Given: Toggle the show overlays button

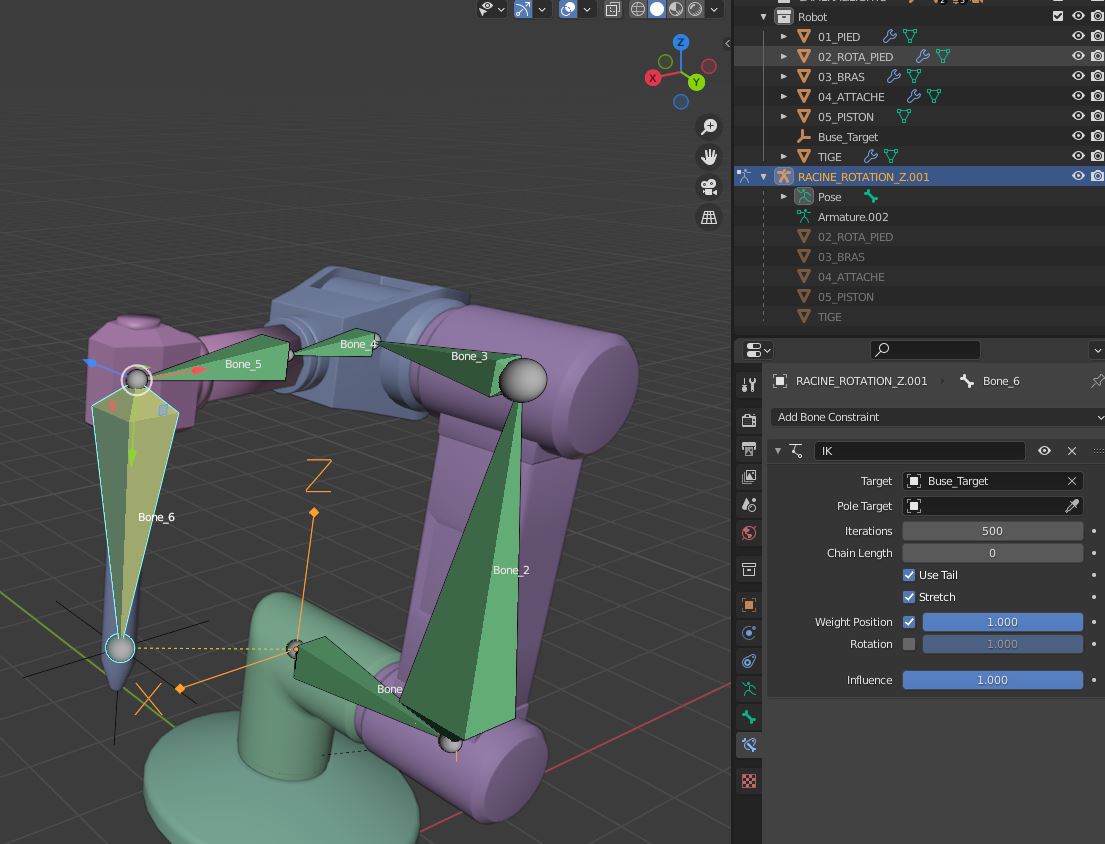Looking at the screenshot, I should (568, 9).
